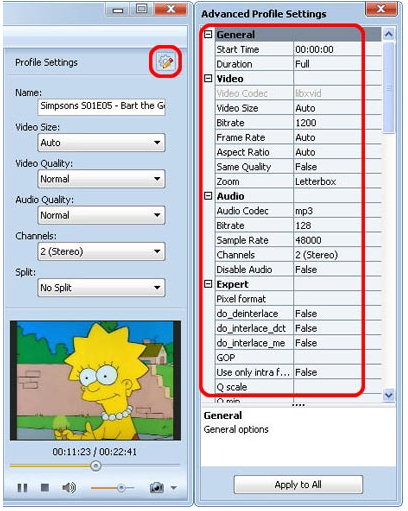Minimize the main window
Viewport: 408px width, 511px height.
(x=118, y=9)
